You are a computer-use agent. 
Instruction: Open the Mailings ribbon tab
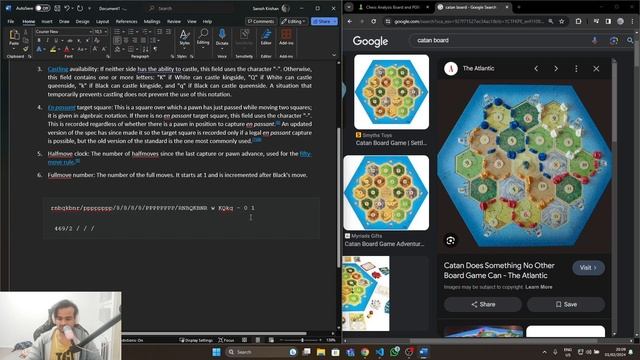point(152,21)
